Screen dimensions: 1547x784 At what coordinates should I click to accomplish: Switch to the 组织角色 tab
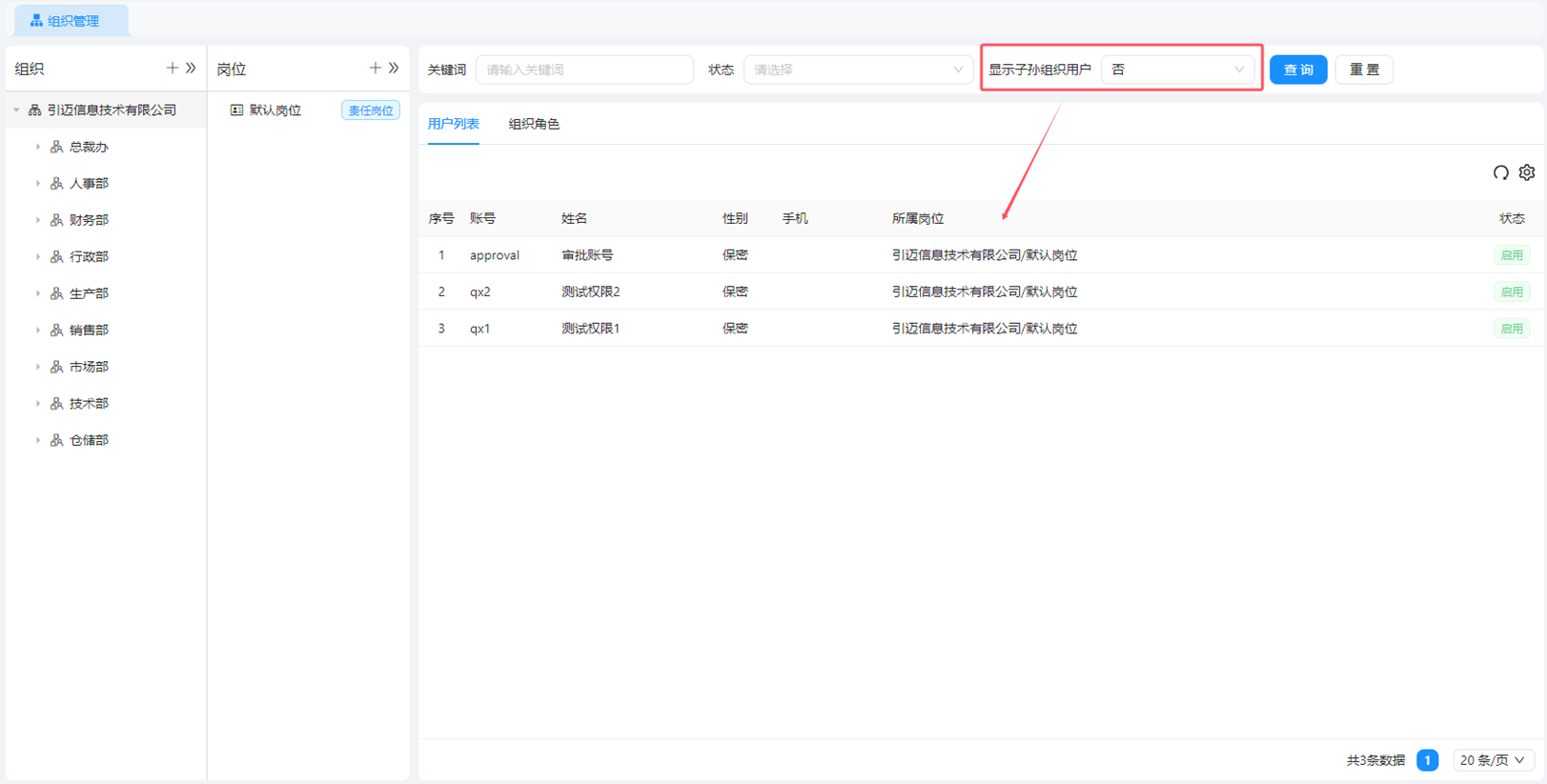coord(534,124)
